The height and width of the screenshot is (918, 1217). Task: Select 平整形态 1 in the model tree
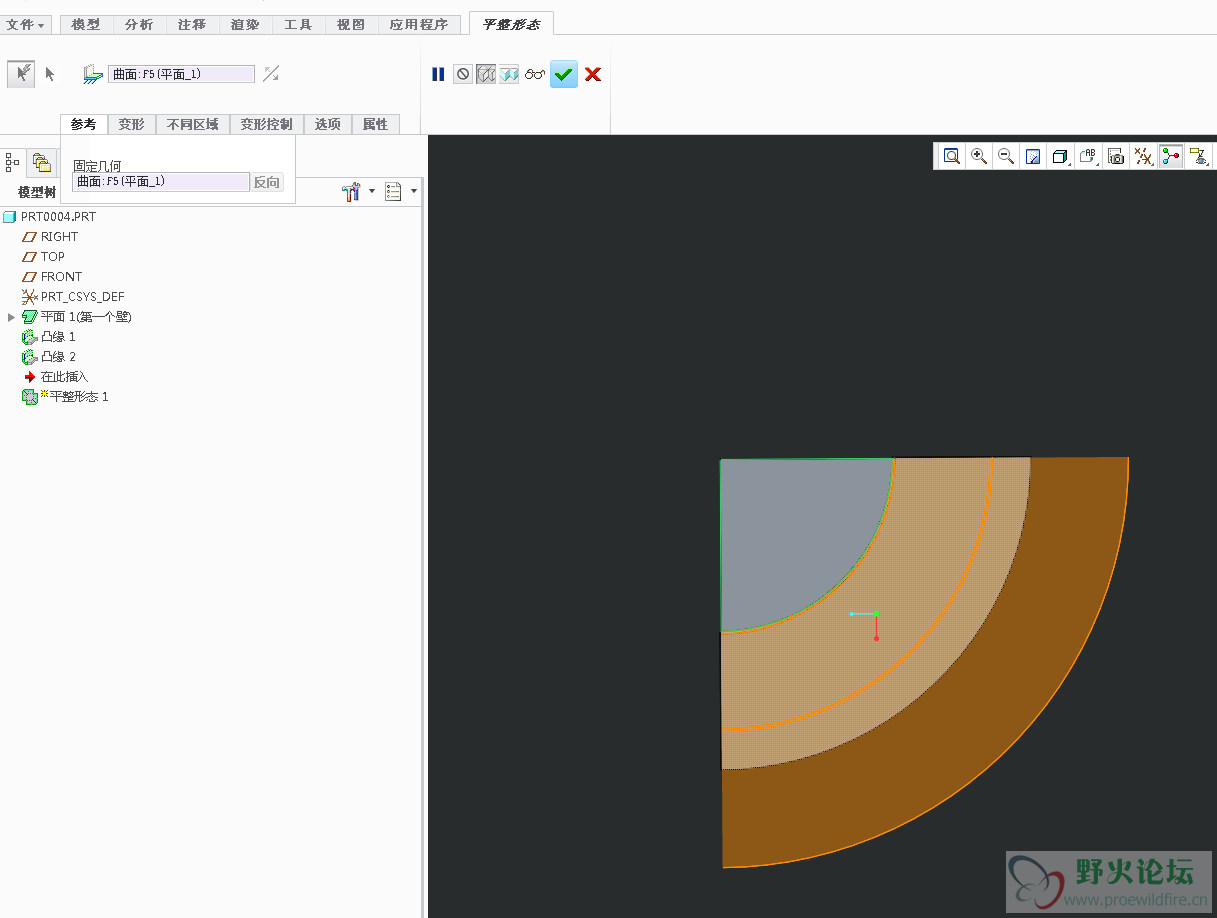click(65, 396)
